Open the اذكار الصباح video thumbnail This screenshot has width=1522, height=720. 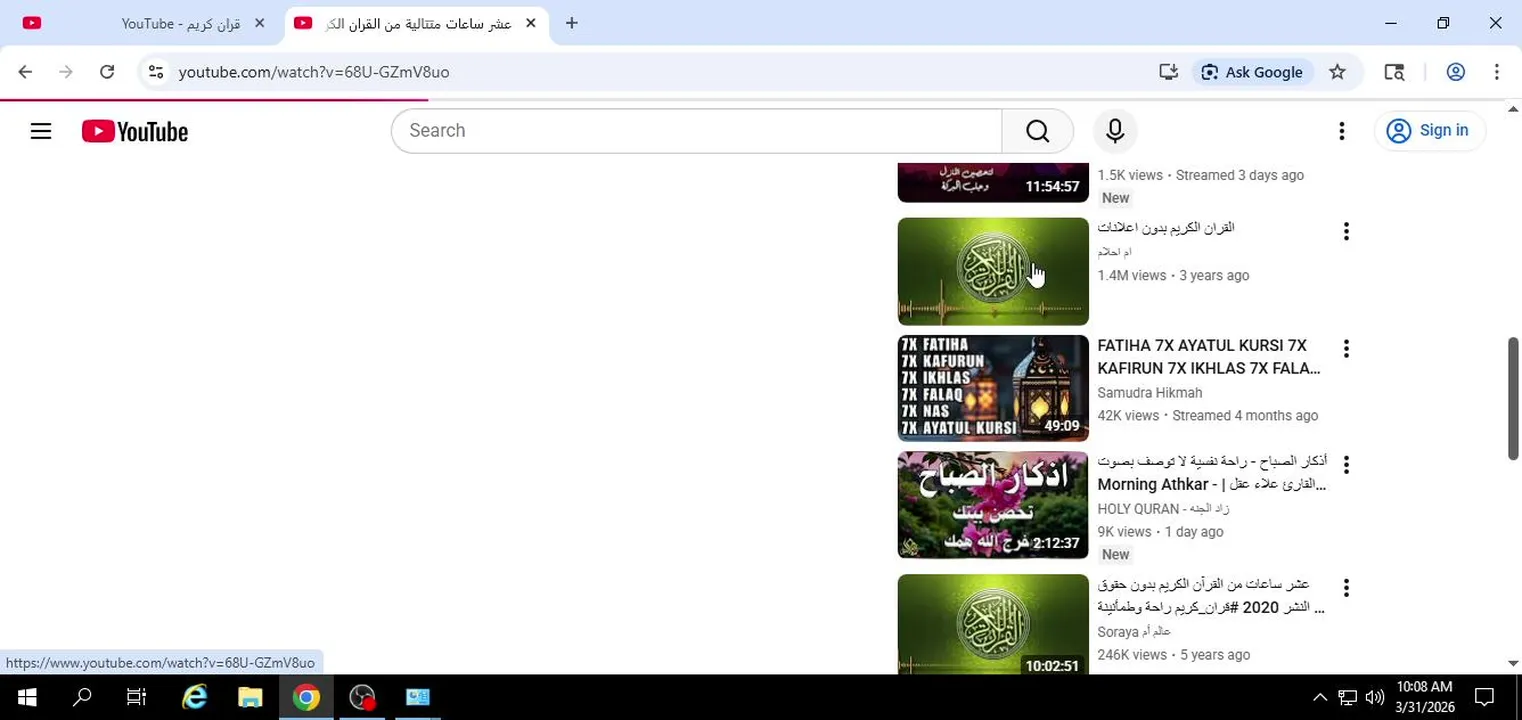[x=993, y=505]
